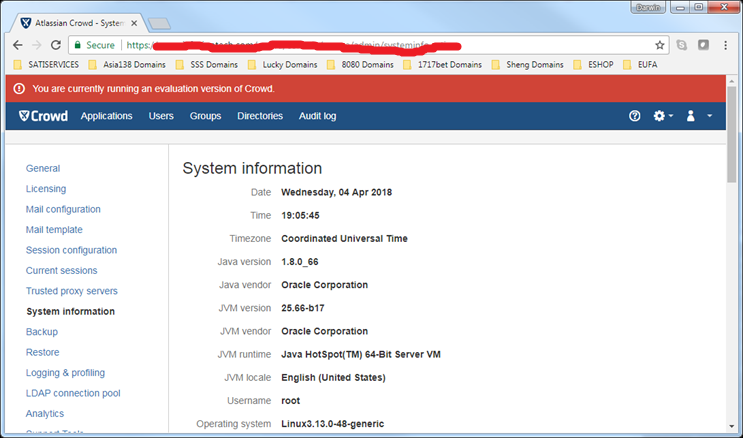Open Session configuration in sidebar
Screen dimensions: 743x438
pos(71,250)
